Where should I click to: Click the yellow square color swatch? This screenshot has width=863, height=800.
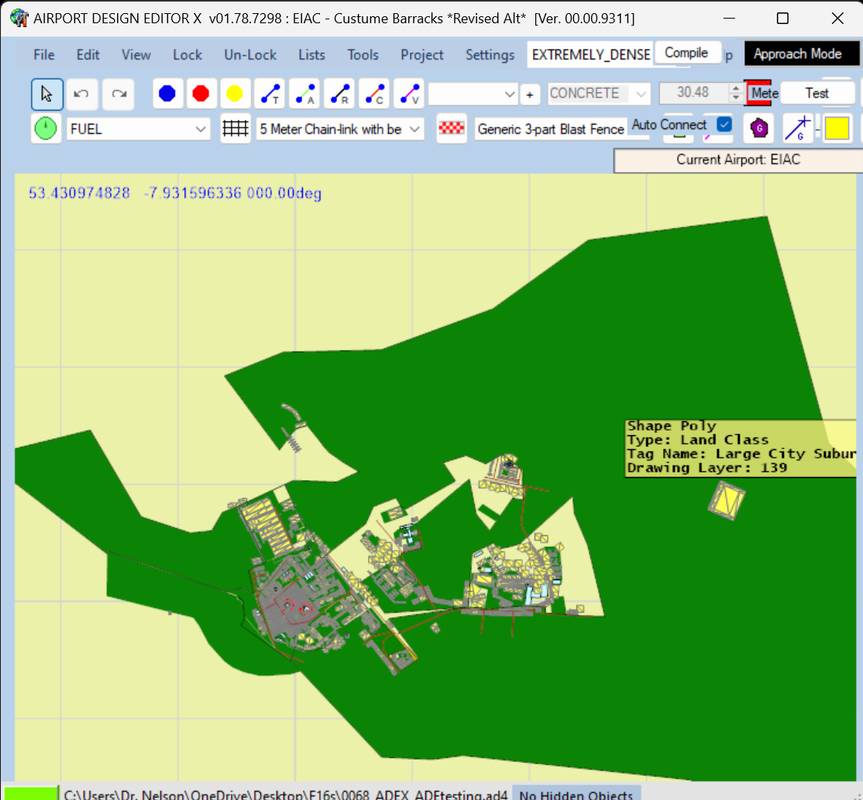pyautogui.click(x=837, y=129)
